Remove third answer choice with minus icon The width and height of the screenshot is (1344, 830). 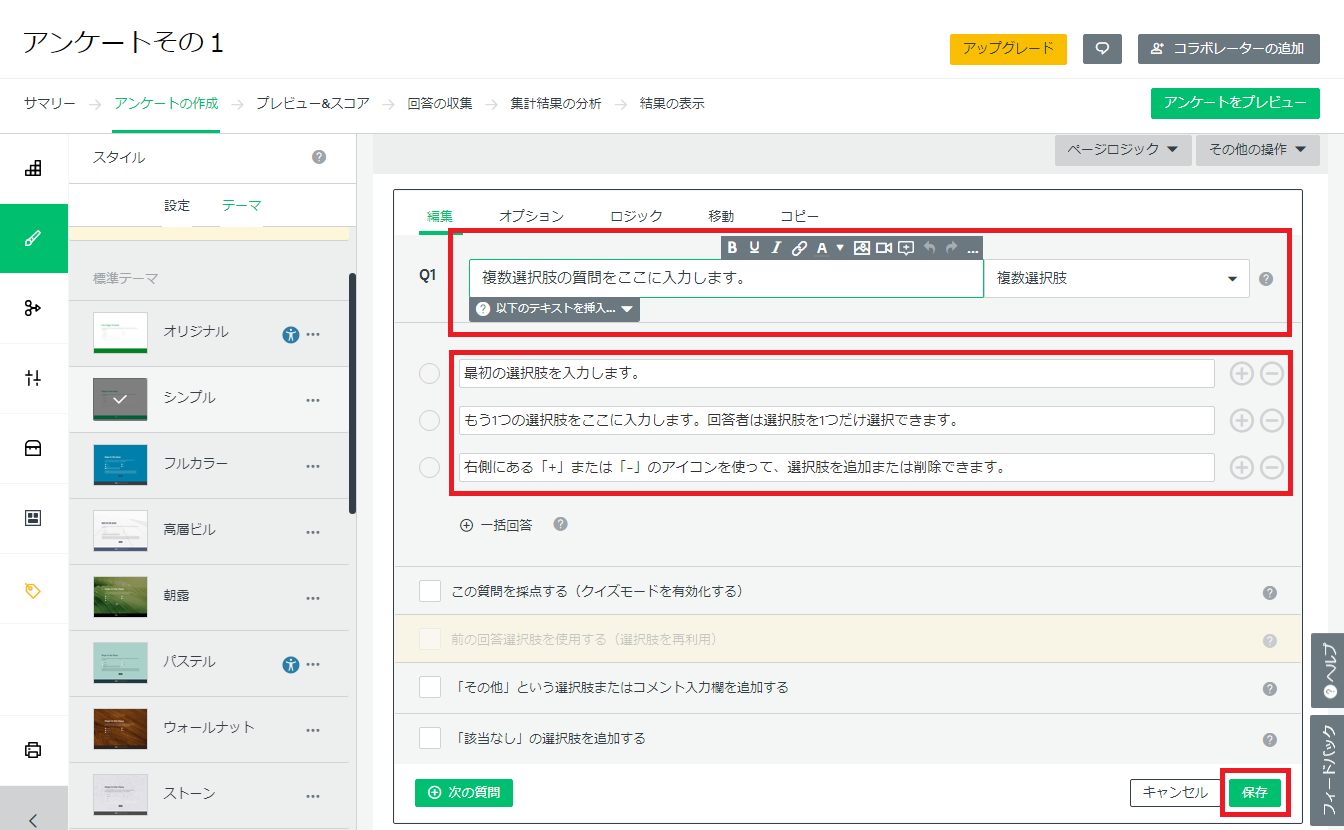click(x=1272, y=467)
